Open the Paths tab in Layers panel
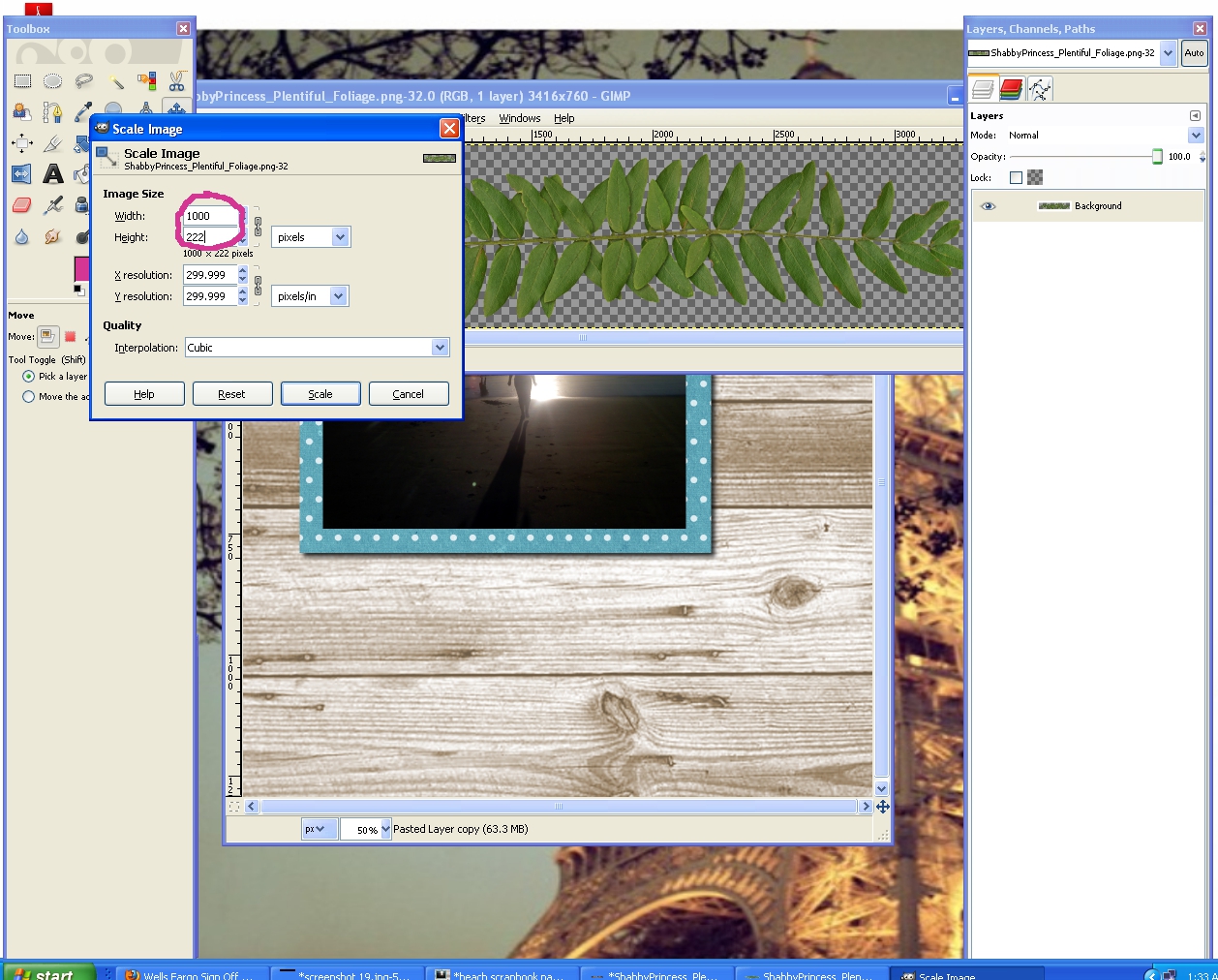The height and width of the screenshot is (980, 1218). tap(1040, 88)
